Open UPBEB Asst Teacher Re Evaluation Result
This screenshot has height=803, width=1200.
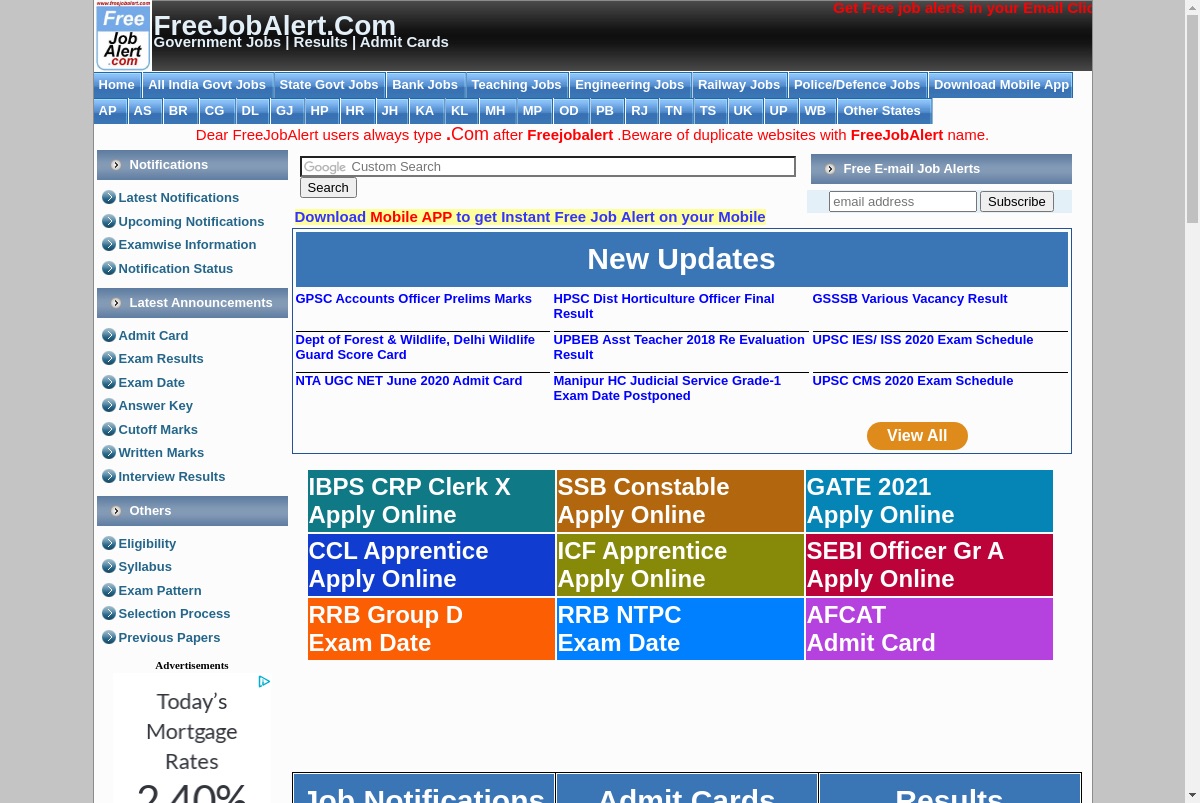[x=679, y=347]
